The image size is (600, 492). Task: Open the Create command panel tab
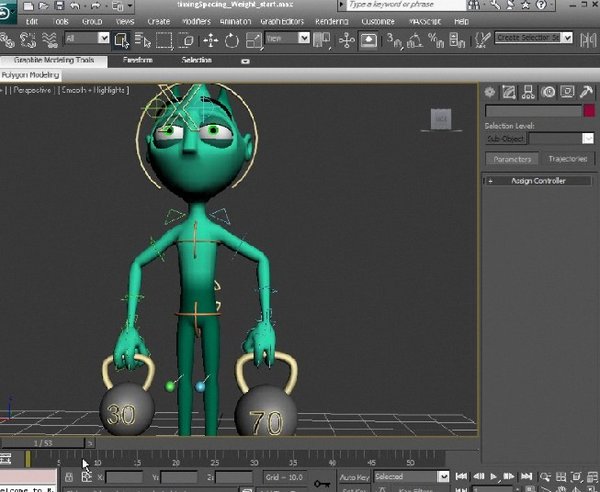tap(490, 92)
